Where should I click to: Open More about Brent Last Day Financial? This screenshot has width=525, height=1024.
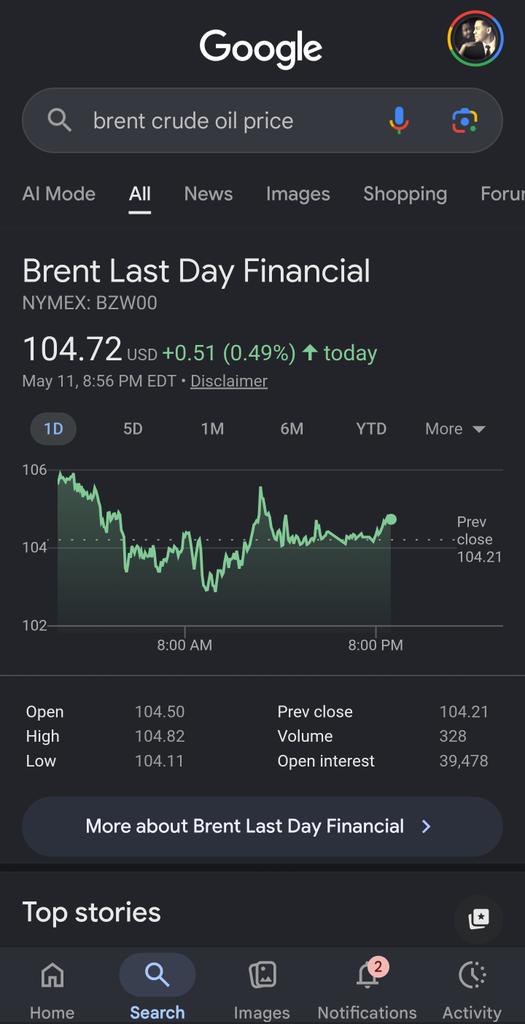[262, 827]
